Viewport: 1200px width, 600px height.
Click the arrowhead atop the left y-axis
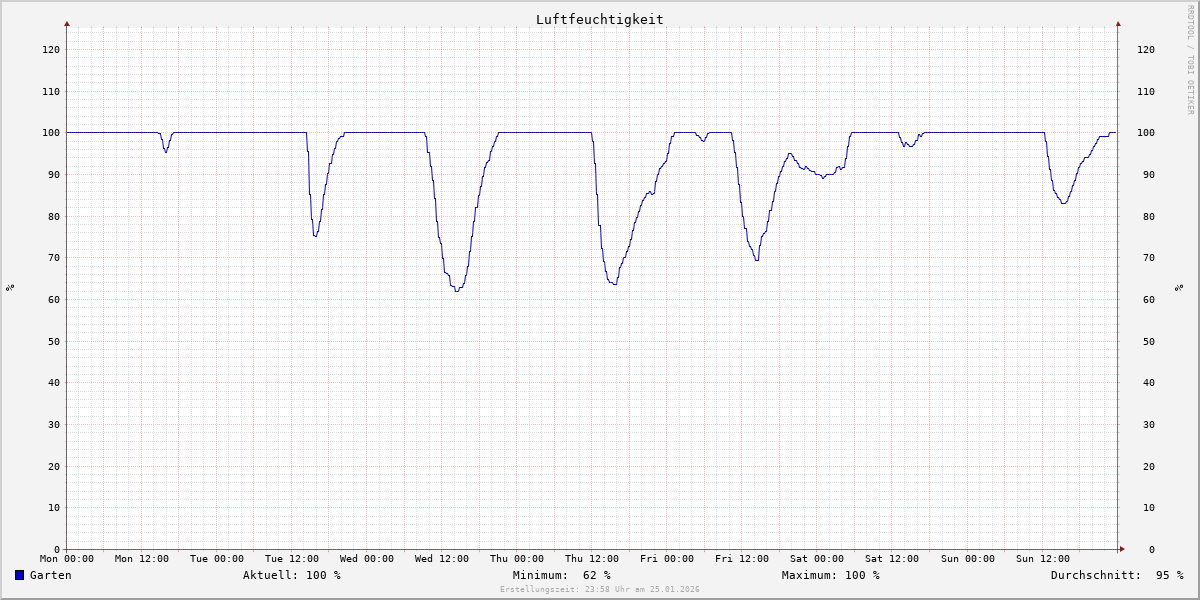tap(67, 23)
